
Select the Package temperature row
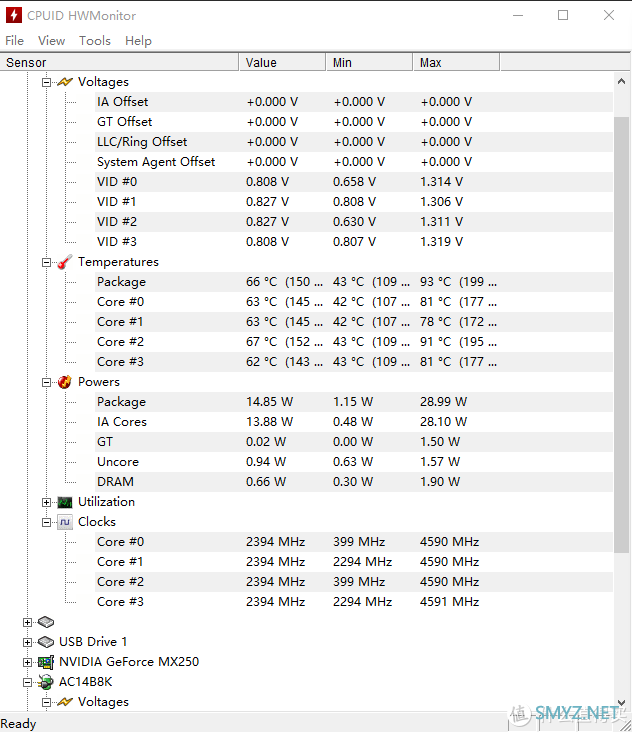354,282
